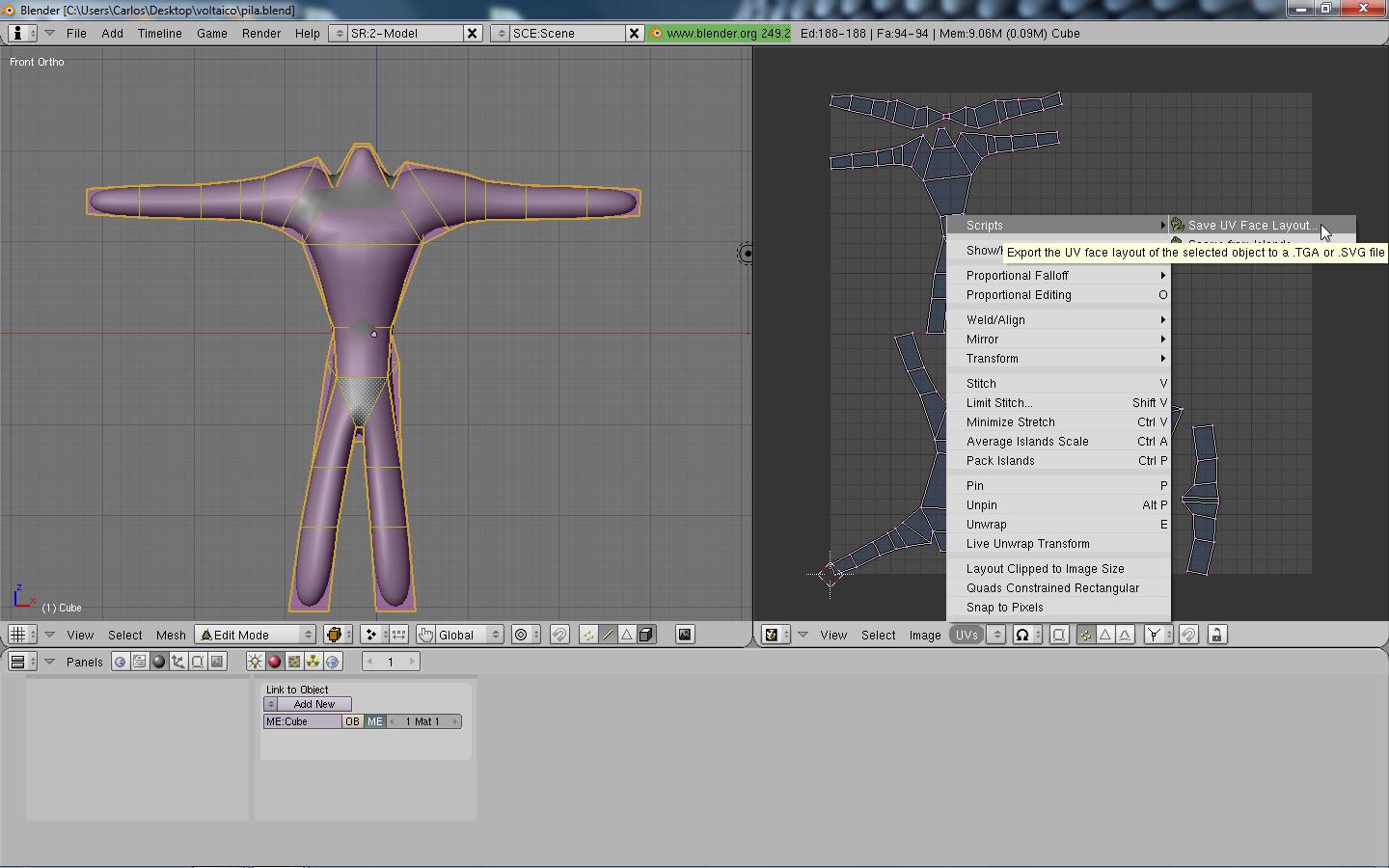Open the Weld/Align submenu
The width and height of the screenshot is (1389, 868).
(1058, 320)
